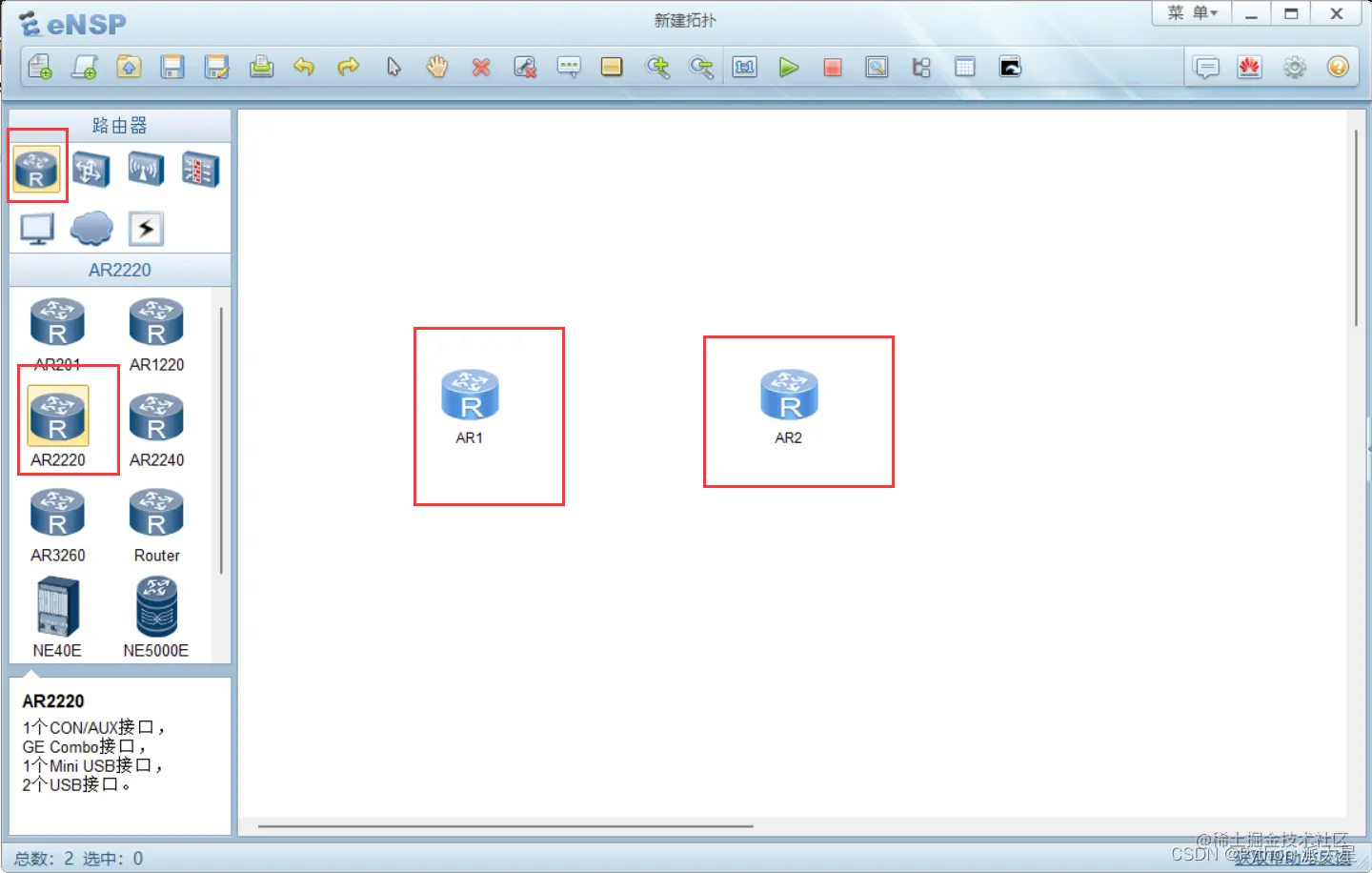Print the topology
The width and height of the screenshot is (1372, 873).
[x=261, y=67]
